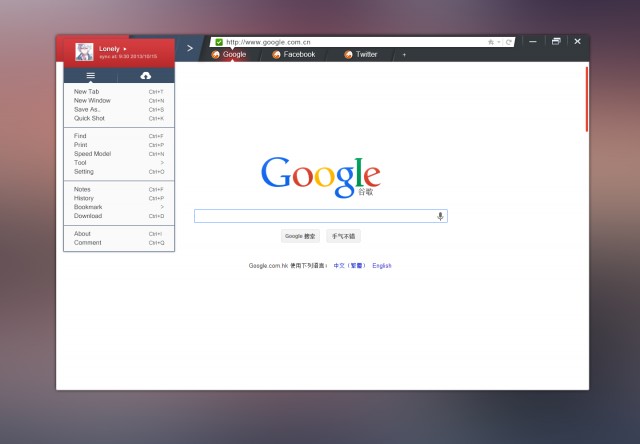Expand the Lonely account arrow
Screen dimensions: 640x444
(125, 49)
